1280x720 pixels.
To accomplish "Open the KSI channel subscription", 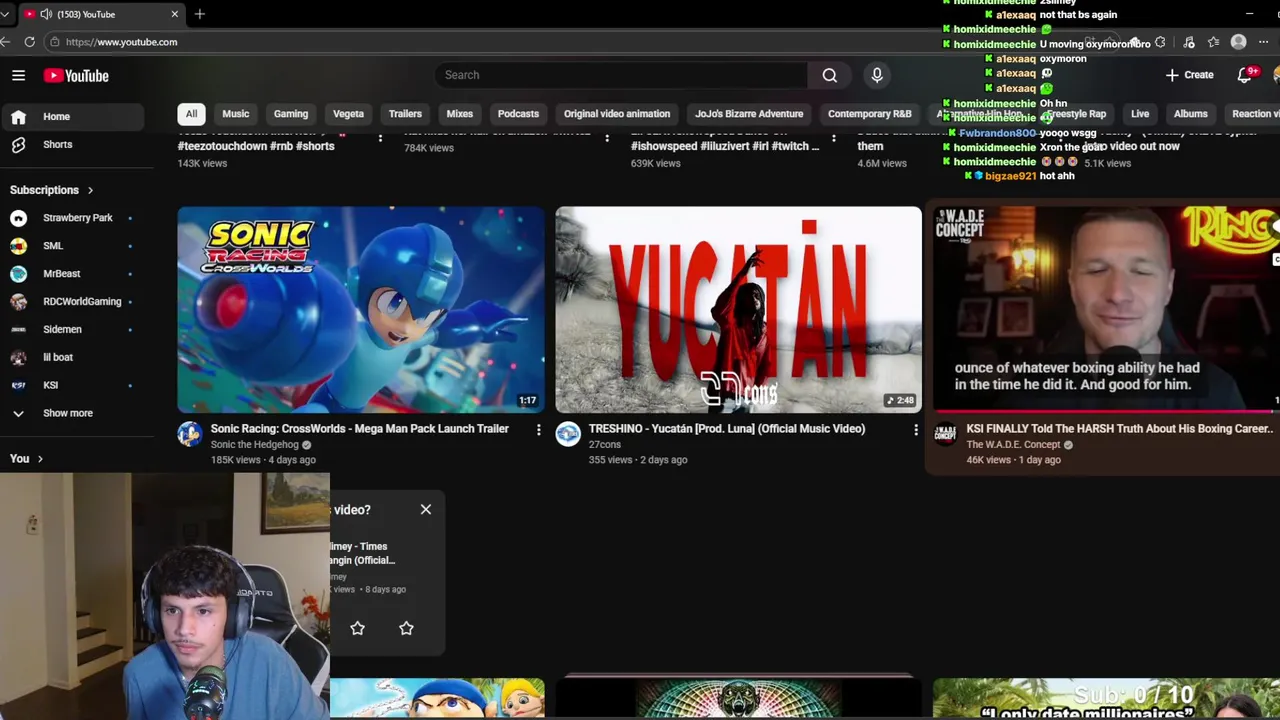I will click(x=72, y=386).
